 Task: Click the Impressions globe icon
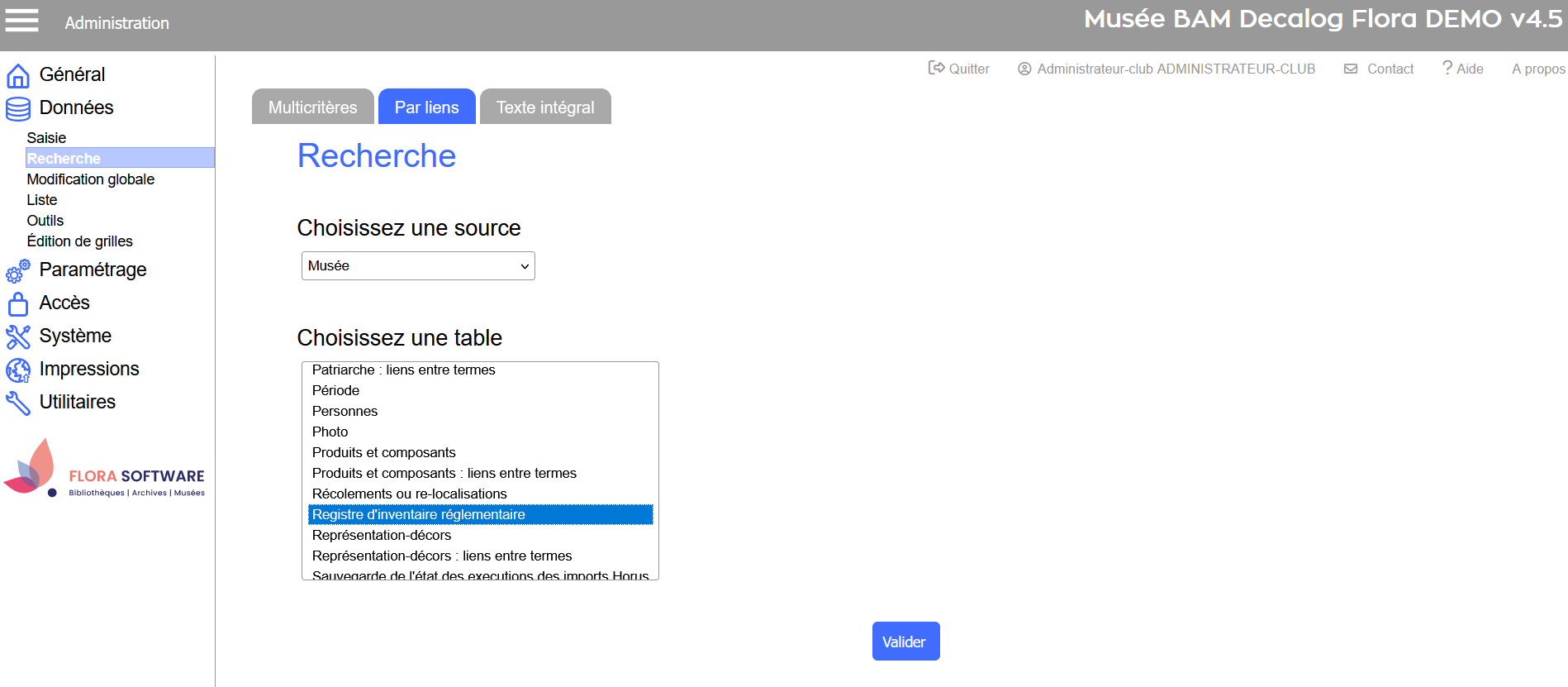click(x=18, y=370)
